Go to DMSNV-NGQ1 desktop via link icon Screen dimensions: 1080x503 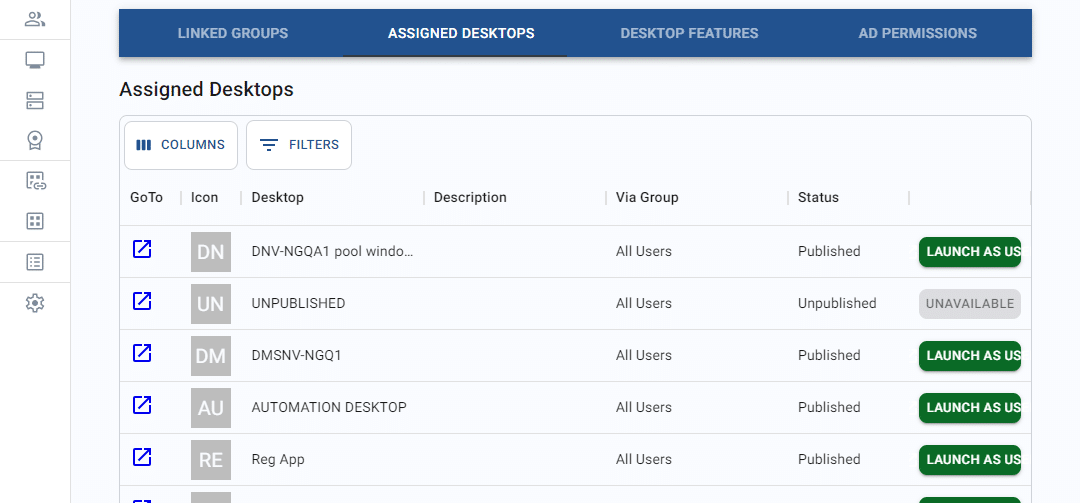click(142, 353)
